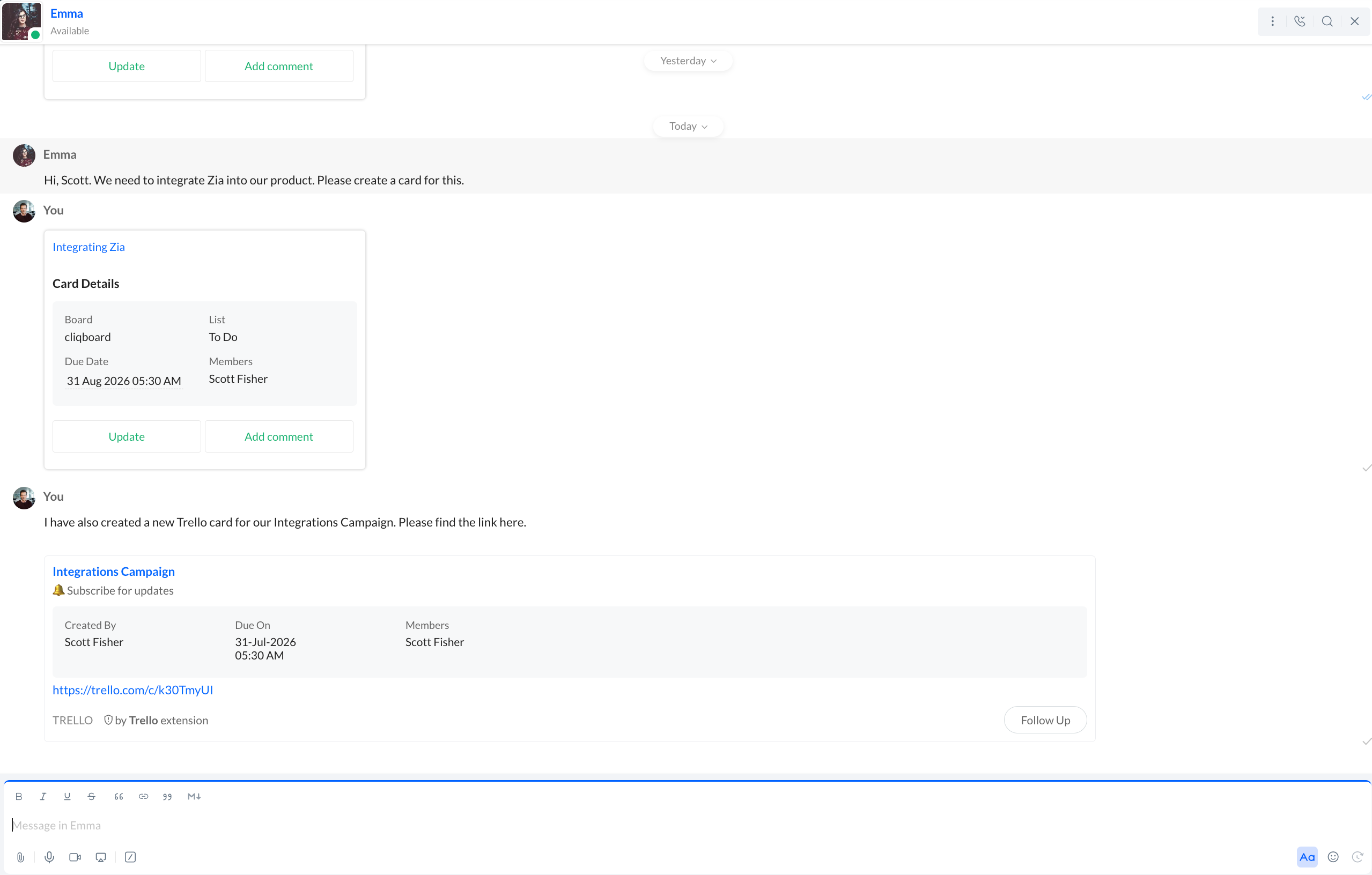Apply bold formatting to the message
Image resolution: width=1372 pixels, height=875 pixels.
click(x=19, y=796)
